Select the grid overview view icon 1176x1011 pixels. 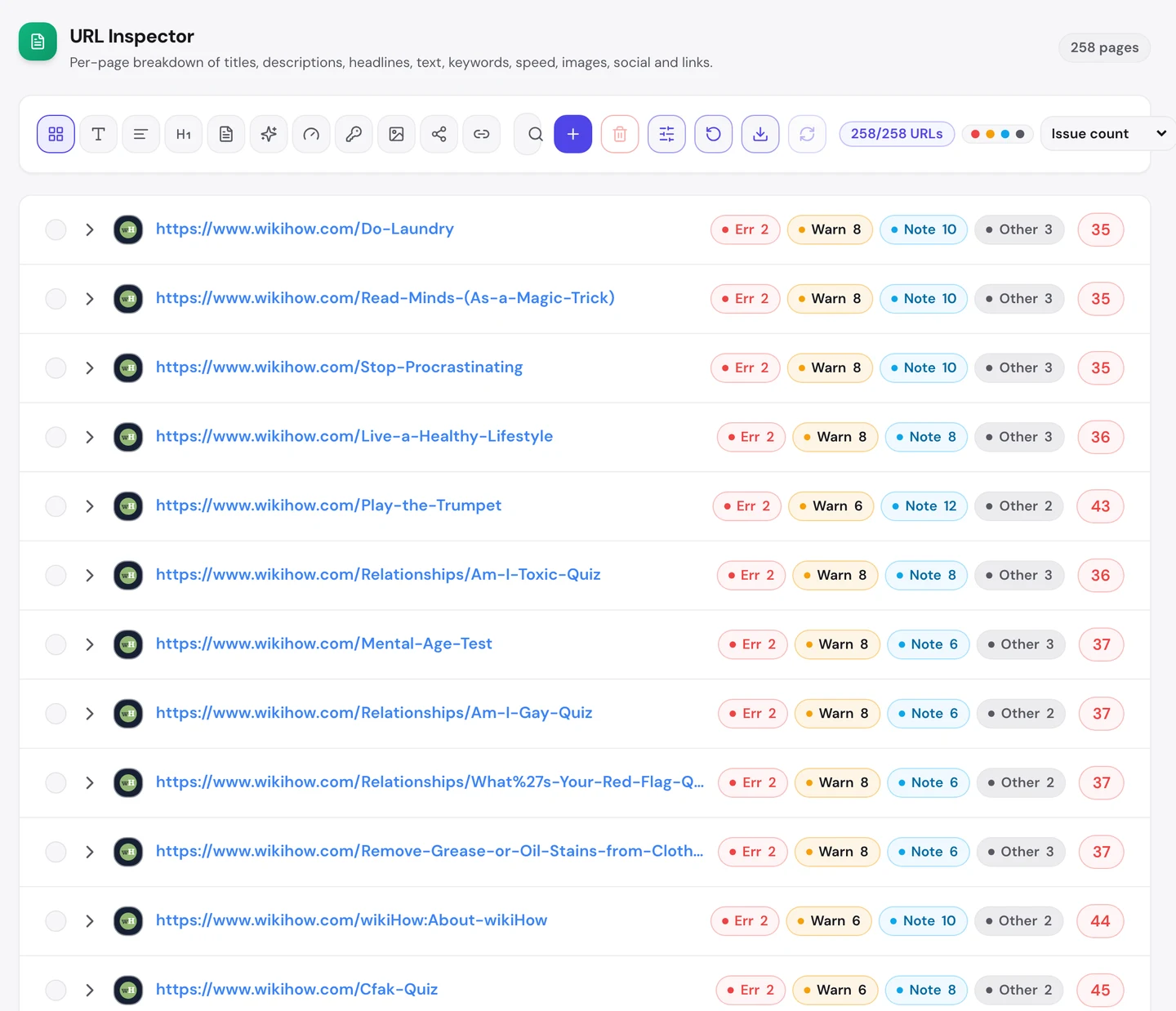[x=56, y=134]
